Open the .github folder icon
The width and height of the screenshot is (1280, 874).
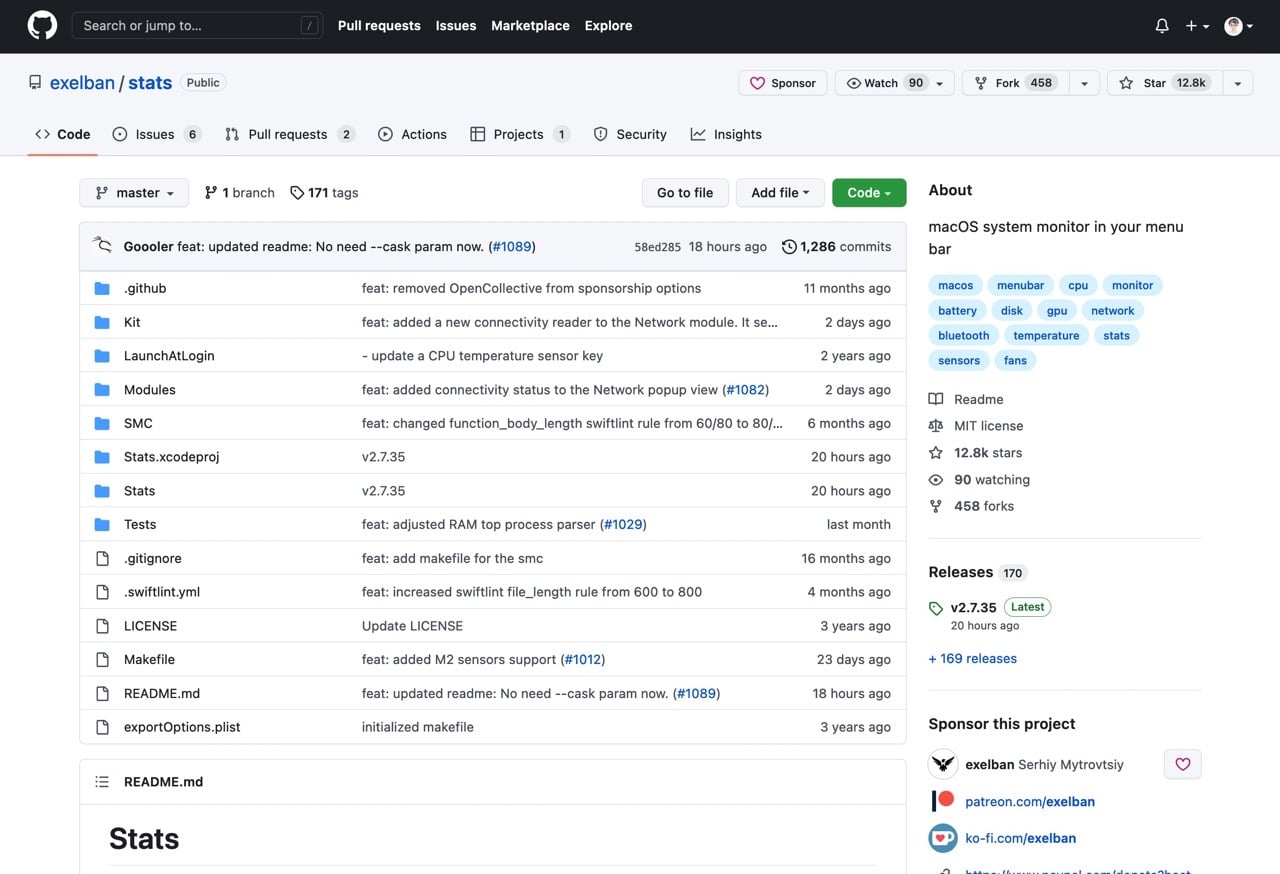point(102,288)
